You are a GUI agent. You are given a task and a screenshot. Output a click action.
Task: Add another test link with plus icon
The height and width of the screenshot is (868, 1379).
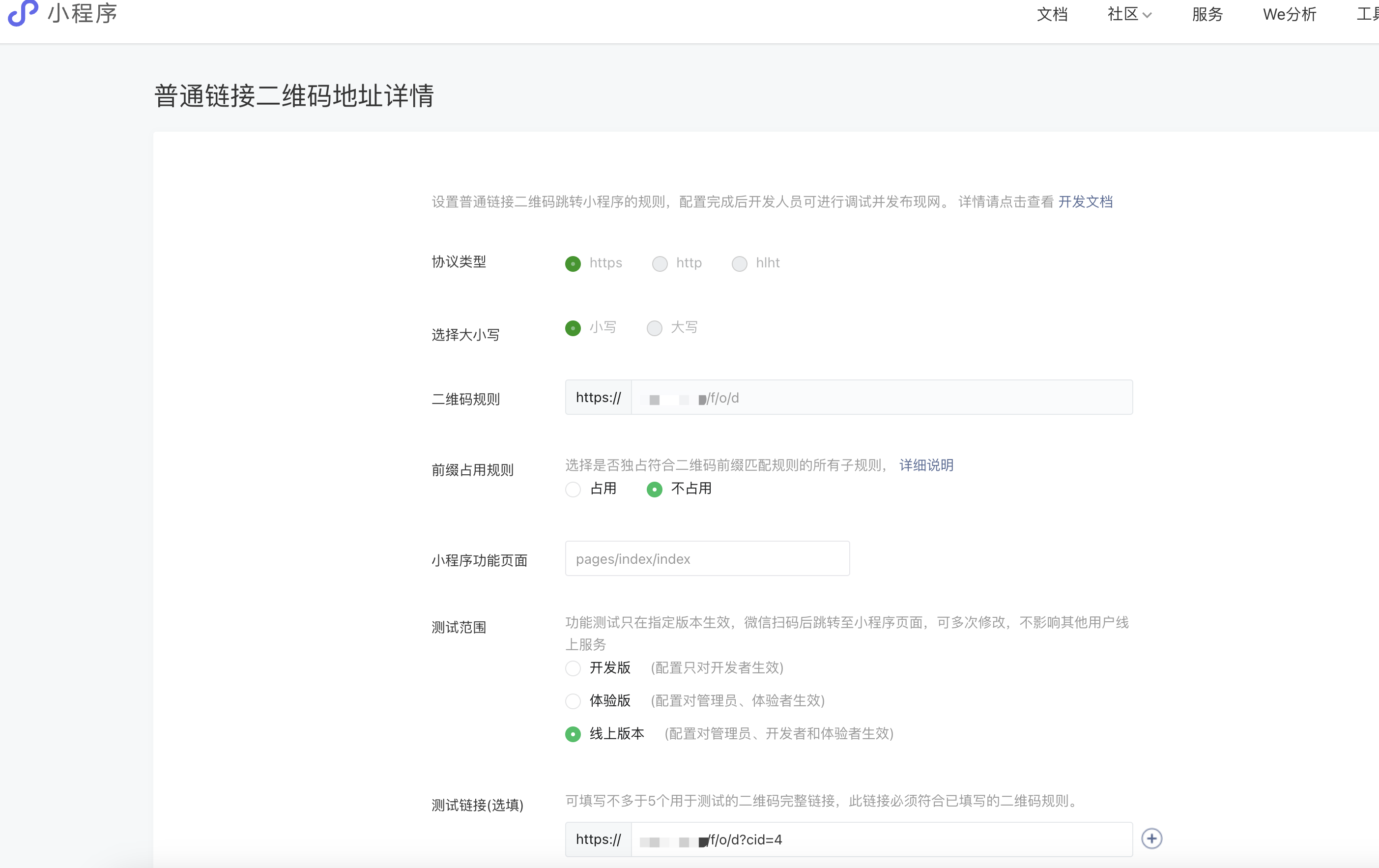[x=1151, y=839]
